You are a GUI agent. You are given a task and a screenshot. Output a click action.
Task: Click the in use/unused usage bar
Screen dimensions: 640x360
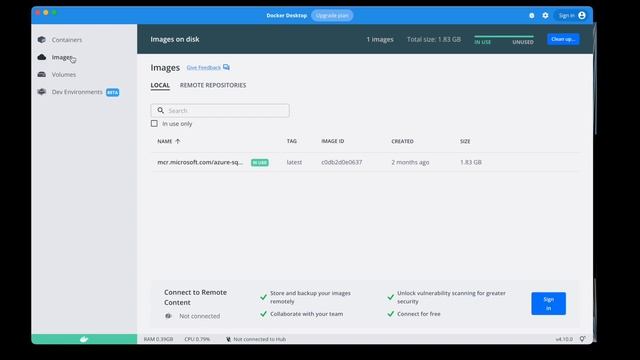(x=504, y=37)
